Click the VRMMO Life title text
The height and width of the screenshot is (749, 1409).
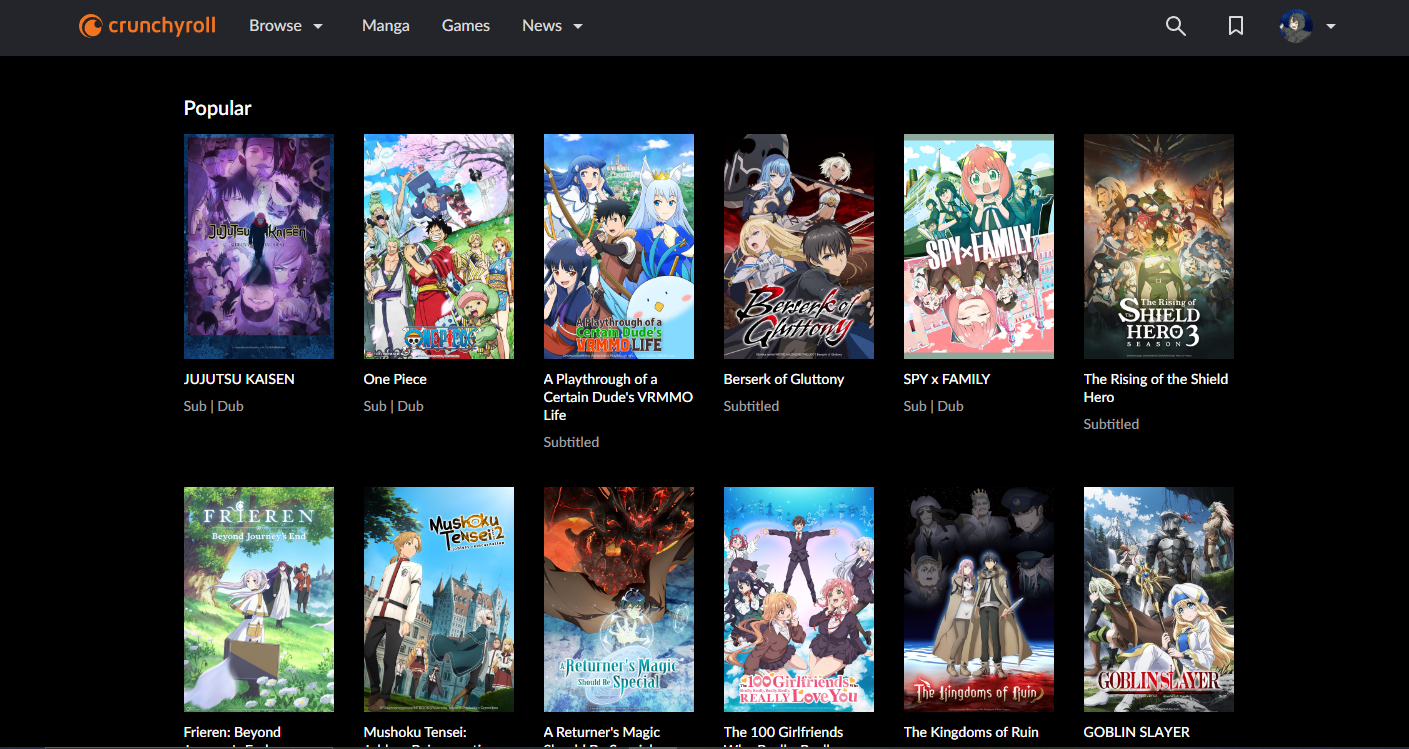[618, 397]
